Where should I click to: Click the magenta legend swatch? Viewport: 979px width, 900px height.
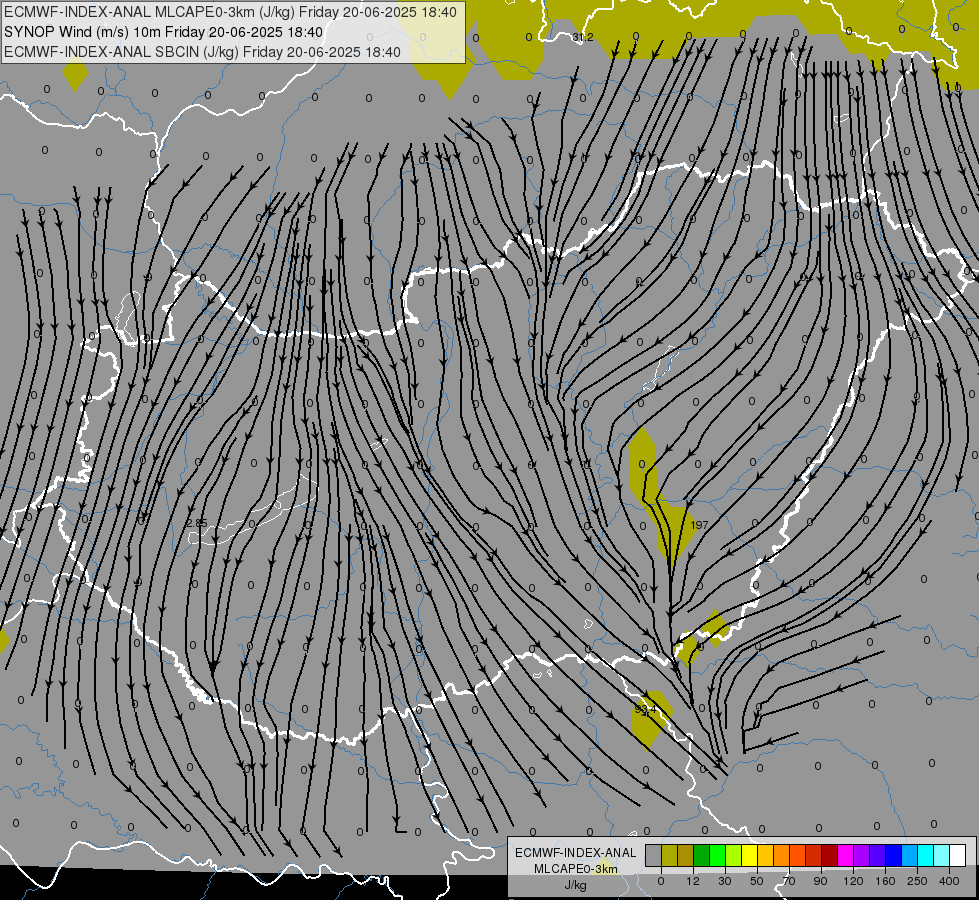point(846,855)
